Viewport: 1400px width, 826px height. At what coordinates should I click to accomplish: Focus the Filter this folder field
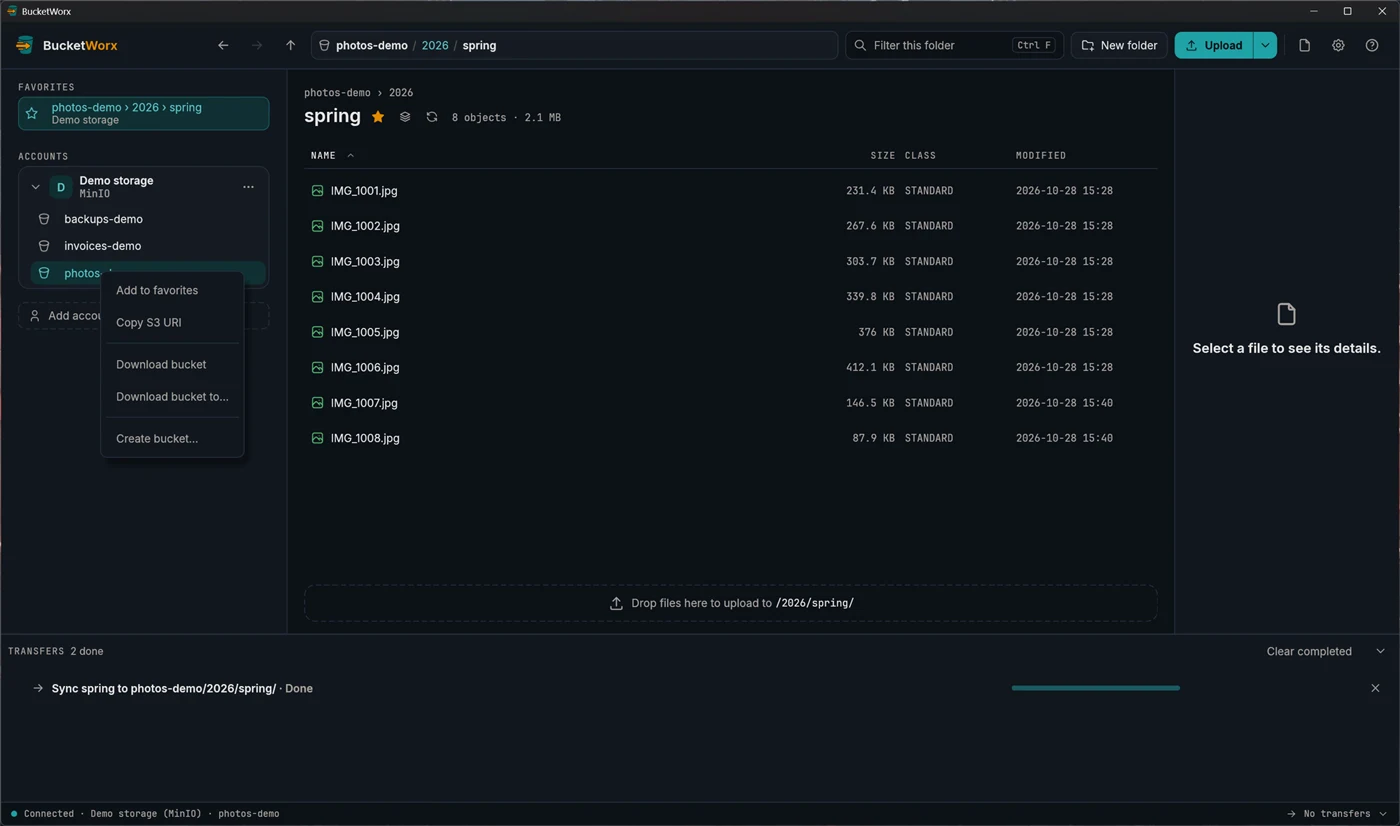pos(954,45)
